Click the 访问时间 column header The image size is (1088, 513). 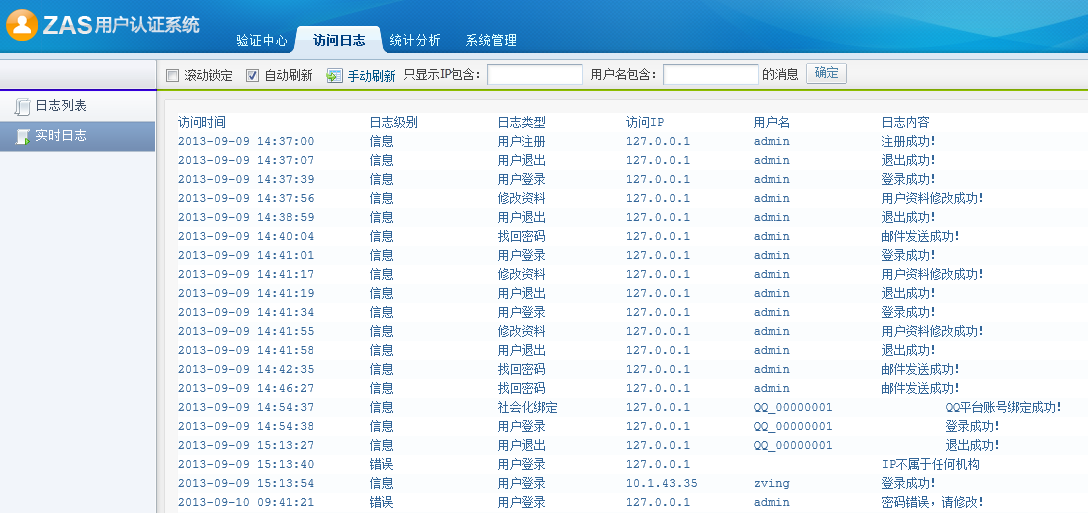(x=202, y=122)
